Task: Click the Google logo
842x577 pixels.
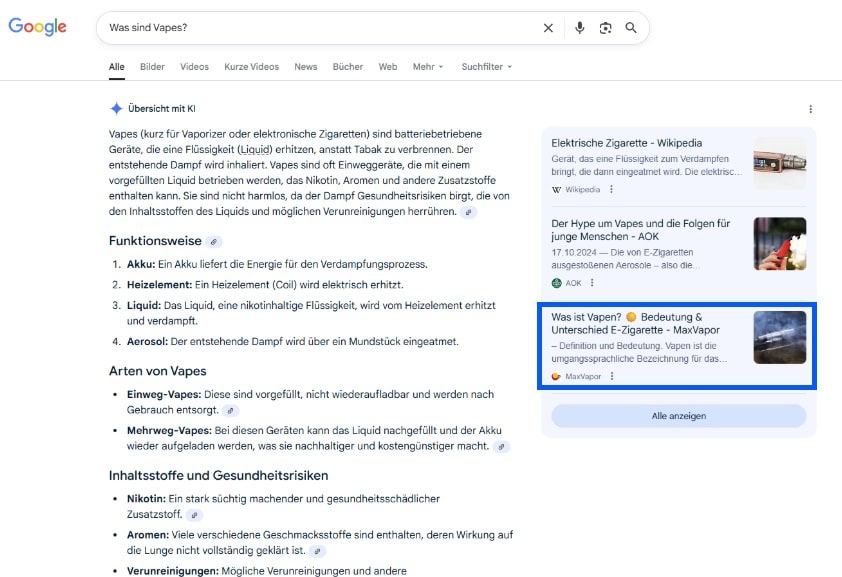Action: [37, 27]
